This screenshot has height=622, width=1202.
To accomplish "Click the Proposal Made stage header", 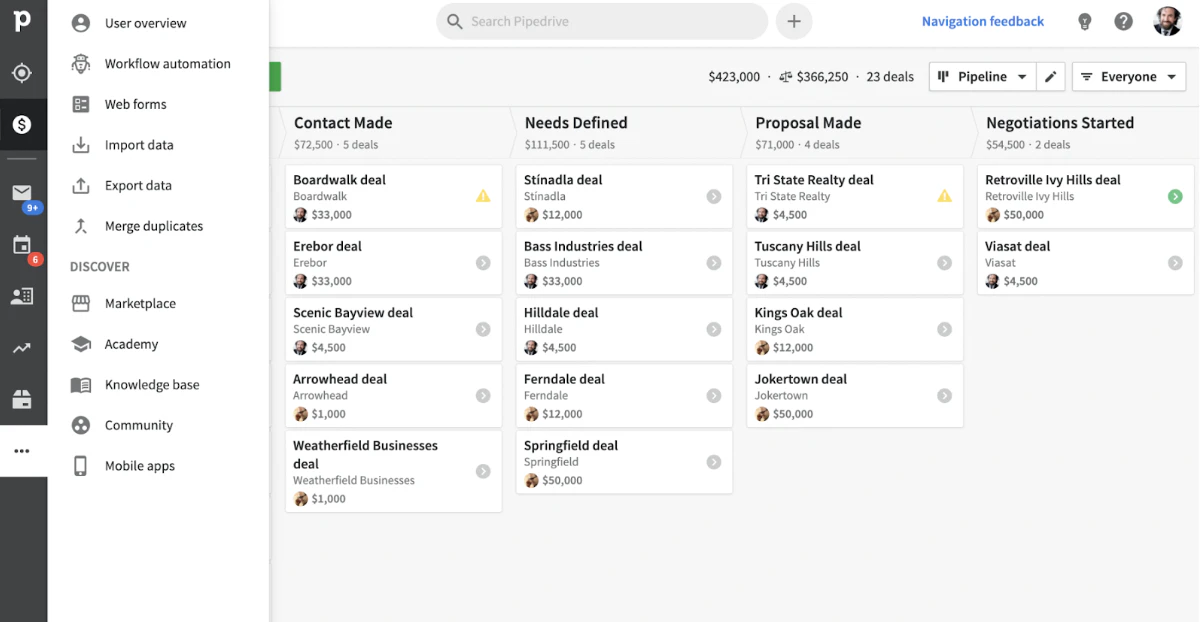I will 856,132.
